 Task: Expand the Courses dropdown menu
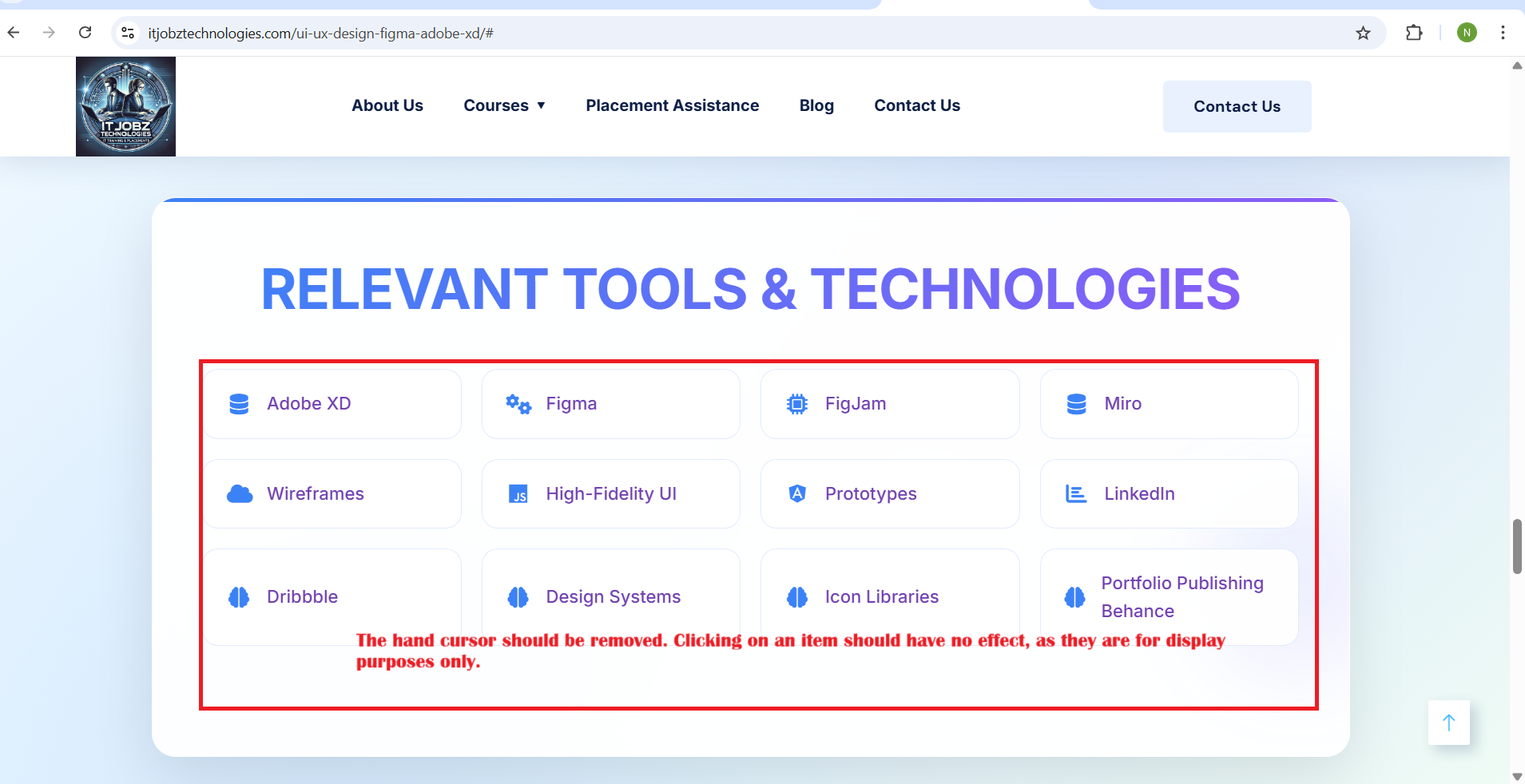click(x=504, y=105)
